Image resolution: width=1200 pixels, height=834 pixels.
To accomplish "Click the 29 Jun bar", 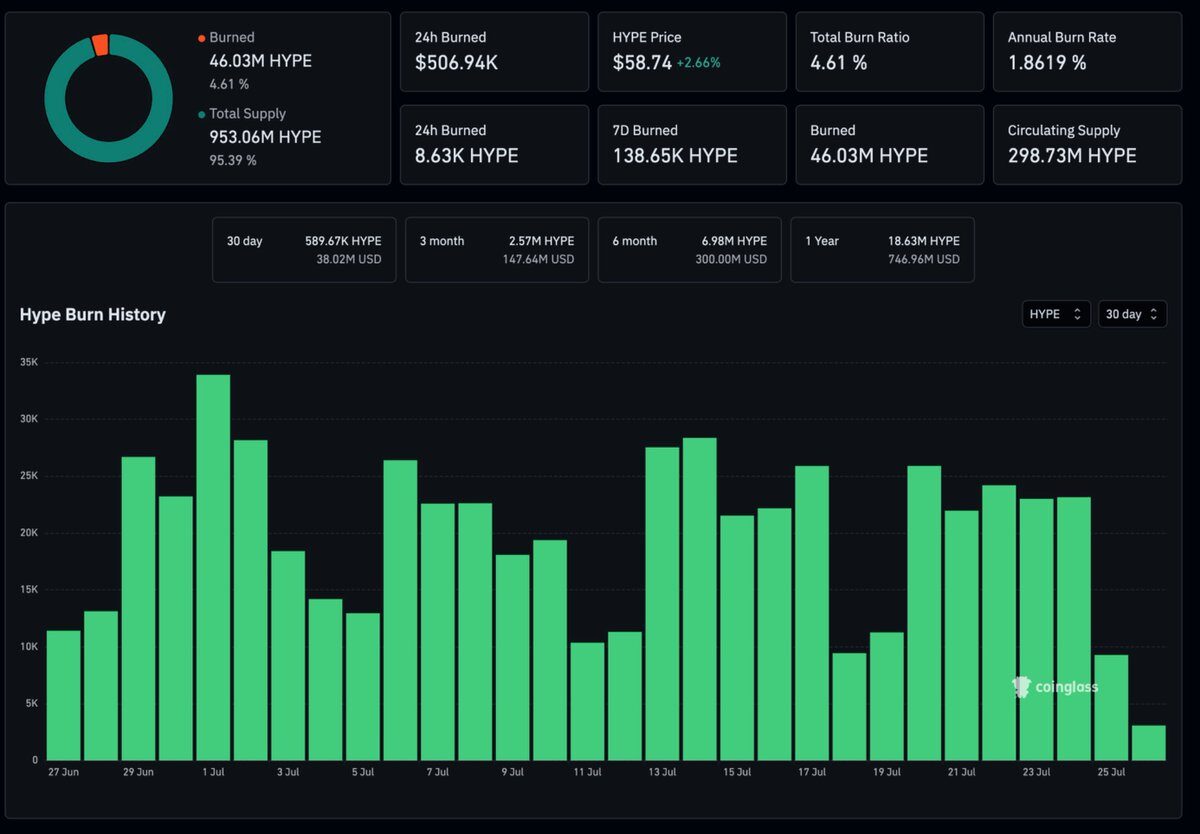I will pyautogui.click(x=138, y=608).
